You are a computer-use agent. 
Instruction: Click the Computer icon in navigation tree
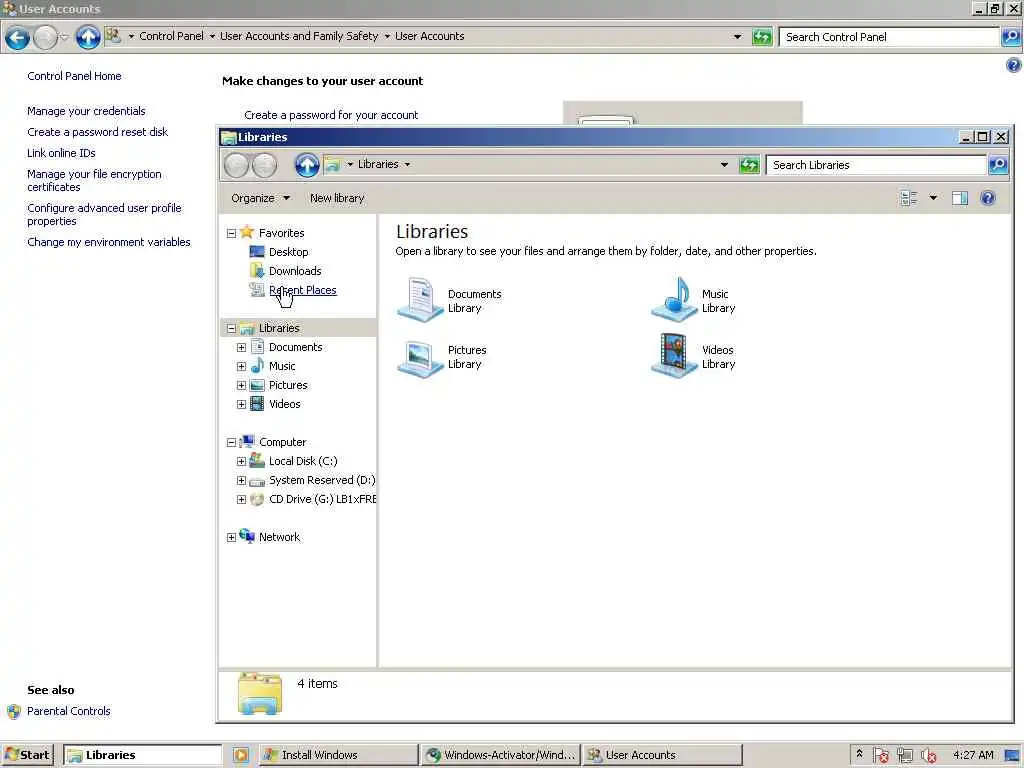point(247,441)
